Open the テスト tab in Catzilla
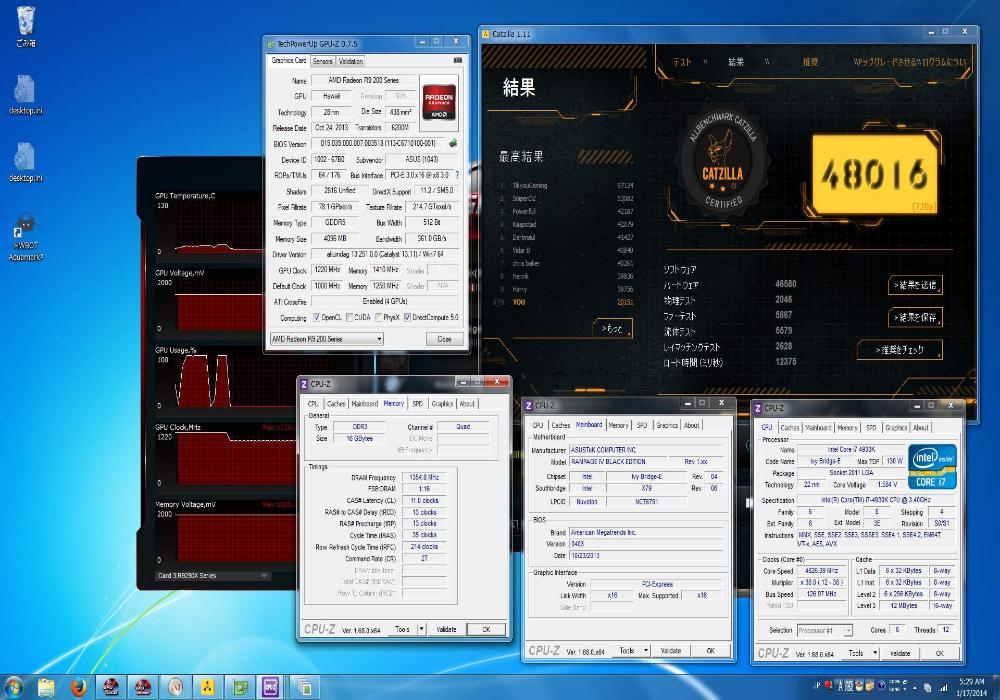The height and width of the screenshot is (700, 1000). tap(682, 62)
